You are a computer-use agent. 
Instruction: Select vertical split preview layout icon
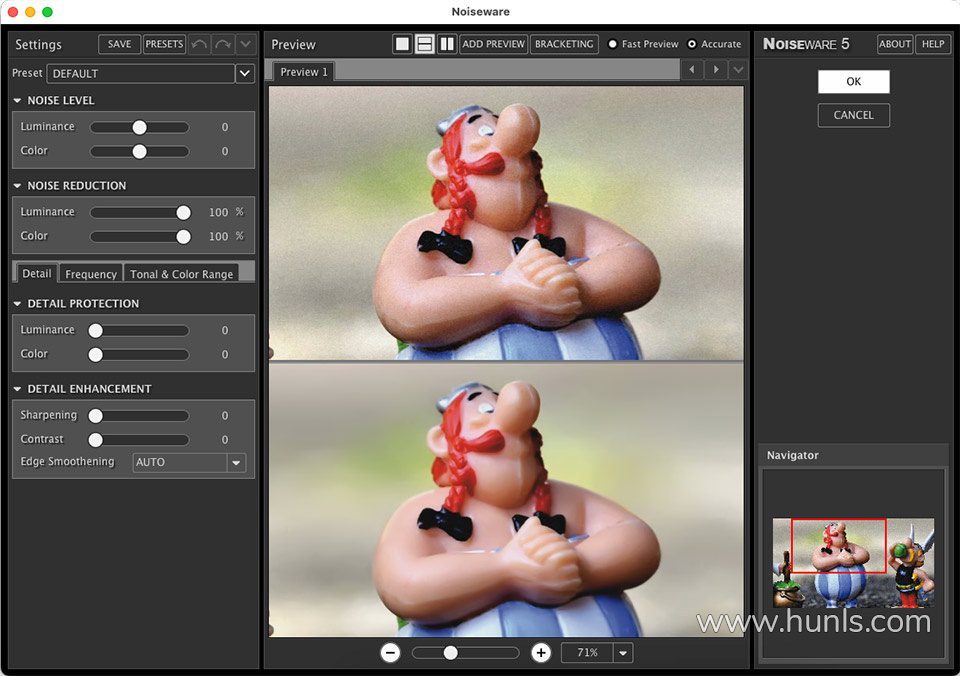pos(447,44)
